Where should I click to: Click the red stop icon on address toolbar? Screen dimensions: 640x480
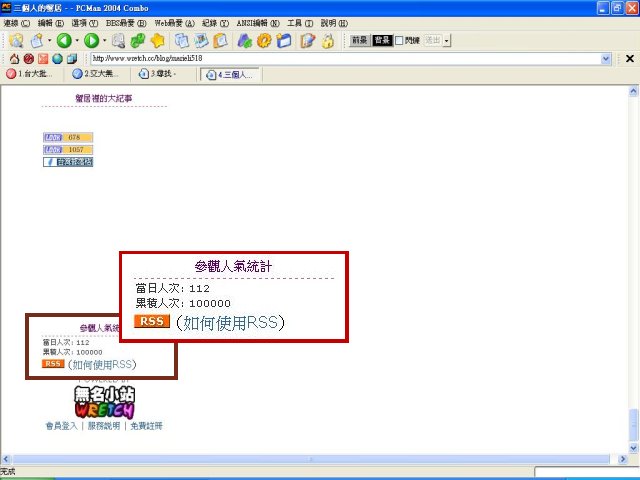coord(29,59)
